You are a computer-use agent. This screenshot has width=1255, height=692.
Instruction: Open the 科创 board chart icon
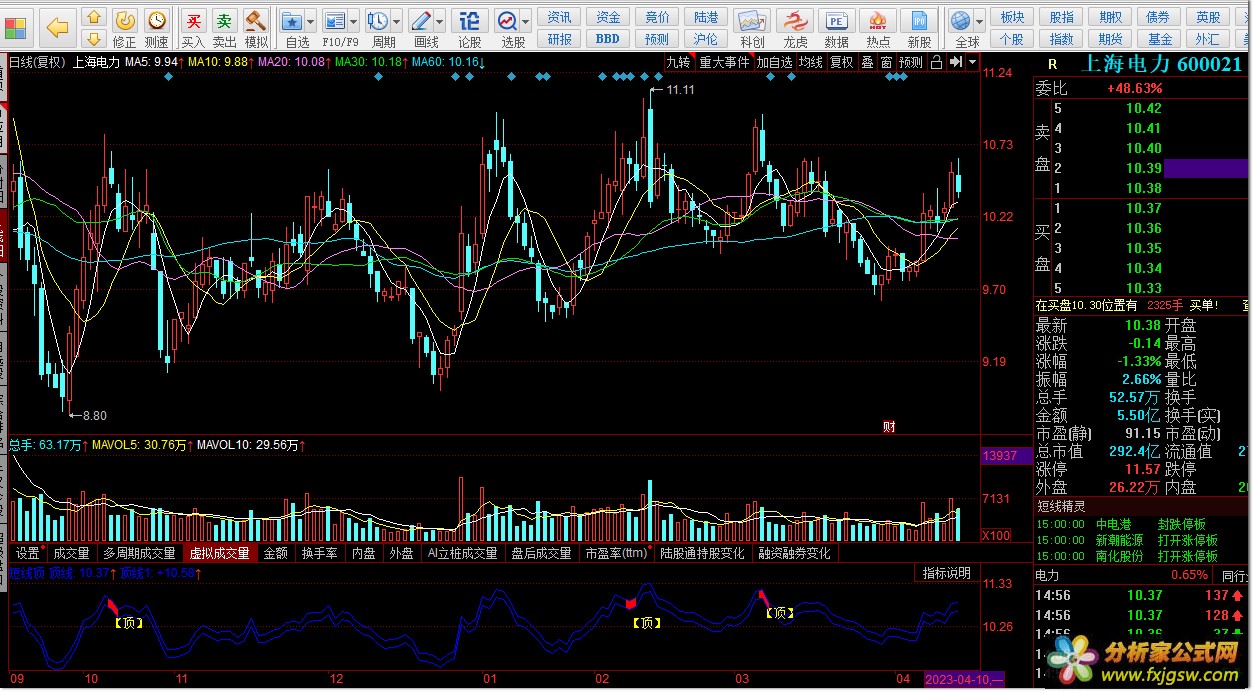[752, 28]
